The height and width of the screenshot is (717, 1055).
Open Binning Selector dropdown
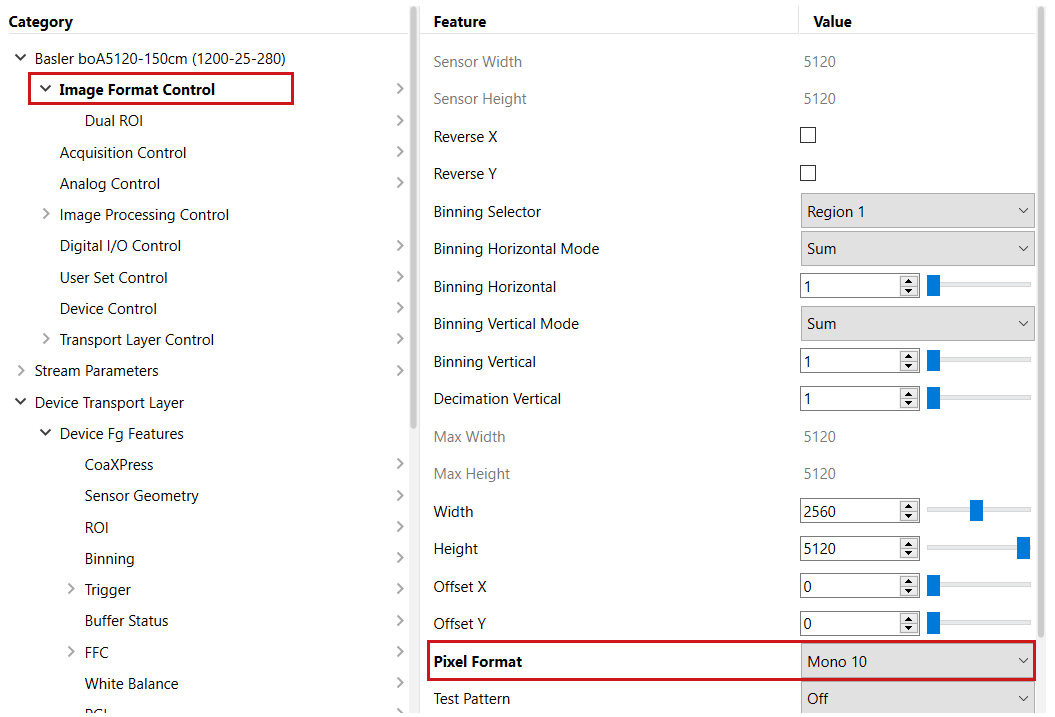[x=917, y=211]
